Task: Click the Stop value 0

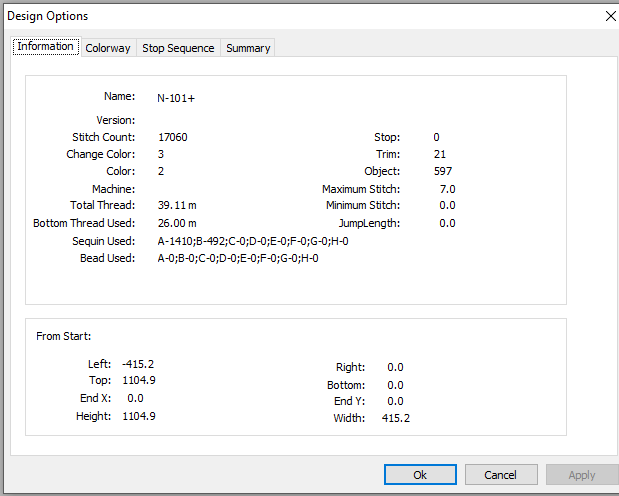Action: click(x=436, y=137)
